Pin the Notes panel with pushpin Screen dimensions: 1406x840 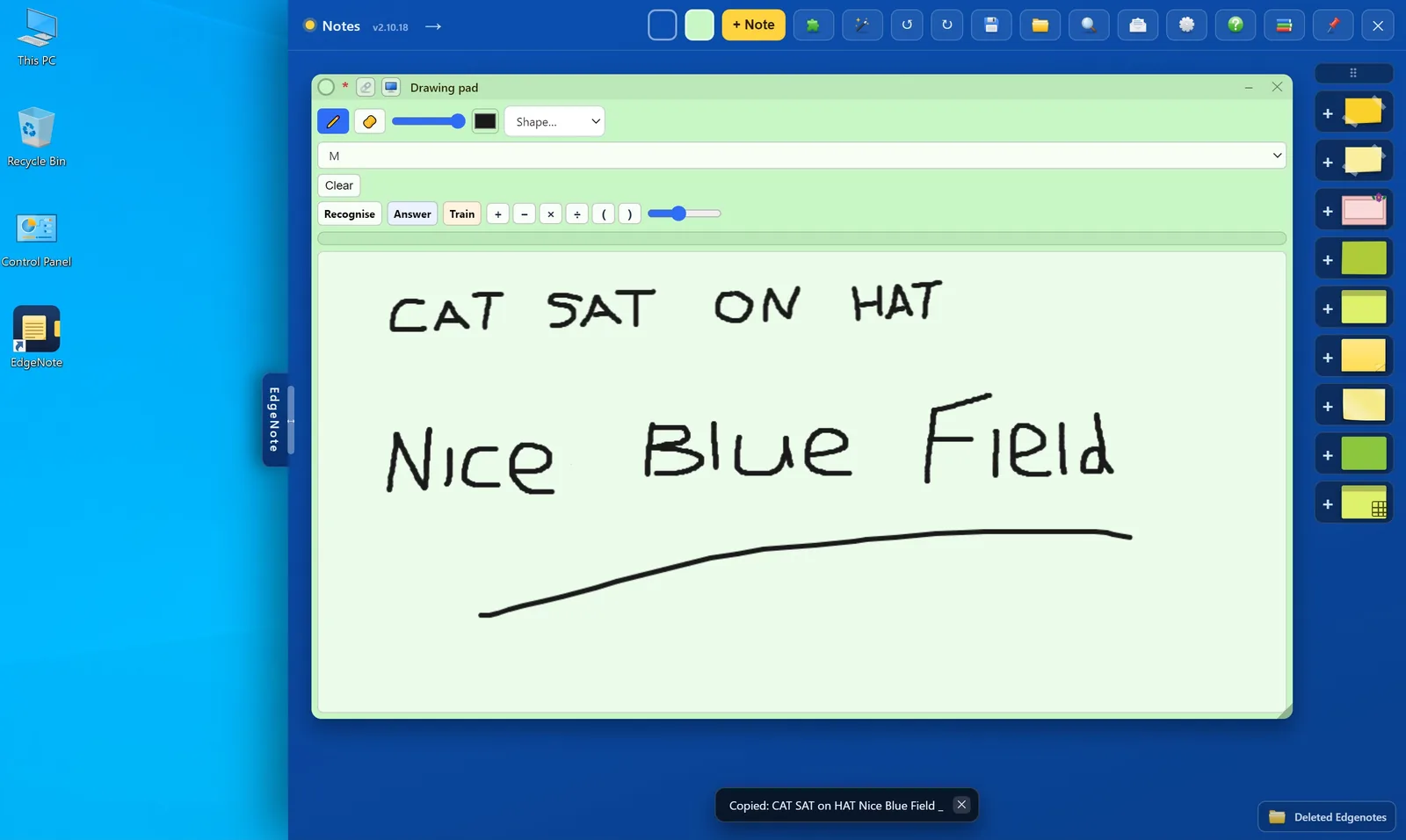pos(1333,25)
